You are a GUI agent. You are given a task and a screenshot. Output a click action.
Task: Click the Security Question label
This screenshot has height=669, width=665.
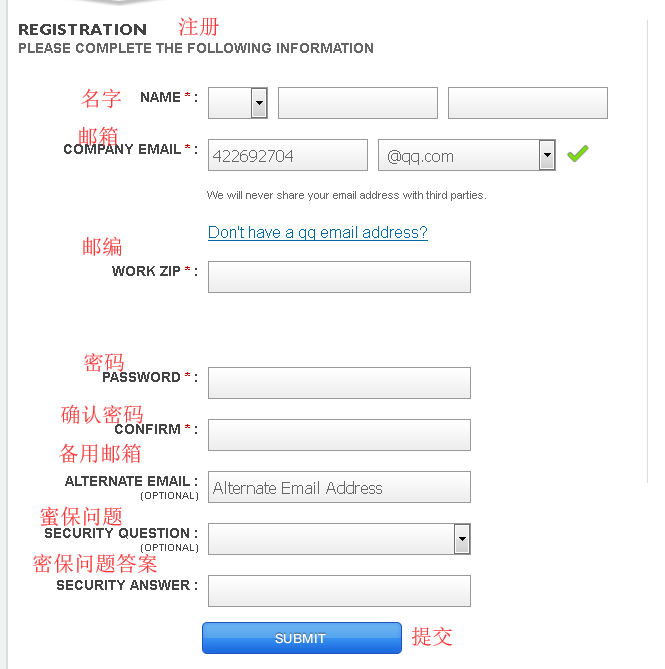coord(121,534)
